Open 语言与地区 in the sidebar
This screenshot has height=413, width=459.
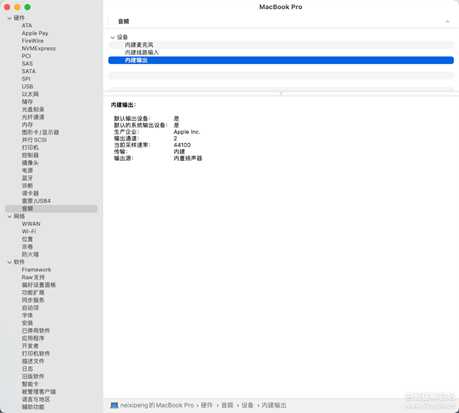click(x=36, y=399)
